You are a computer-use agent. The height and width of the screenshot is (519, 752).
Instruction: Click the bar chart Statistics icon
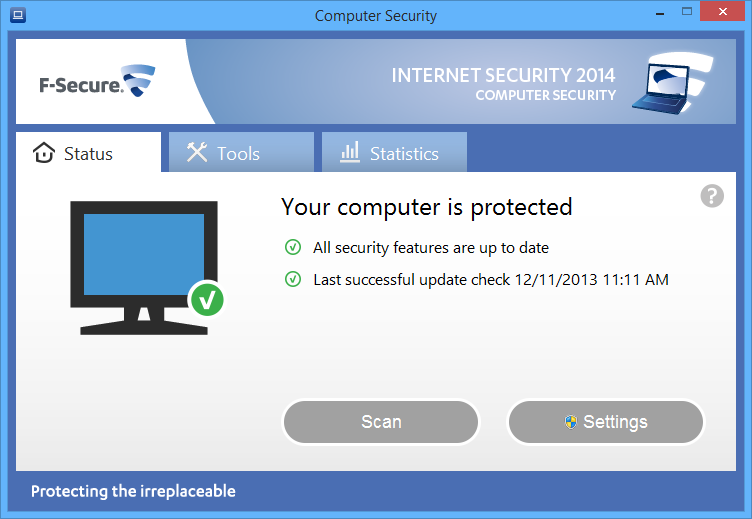(x=350, y=153)
